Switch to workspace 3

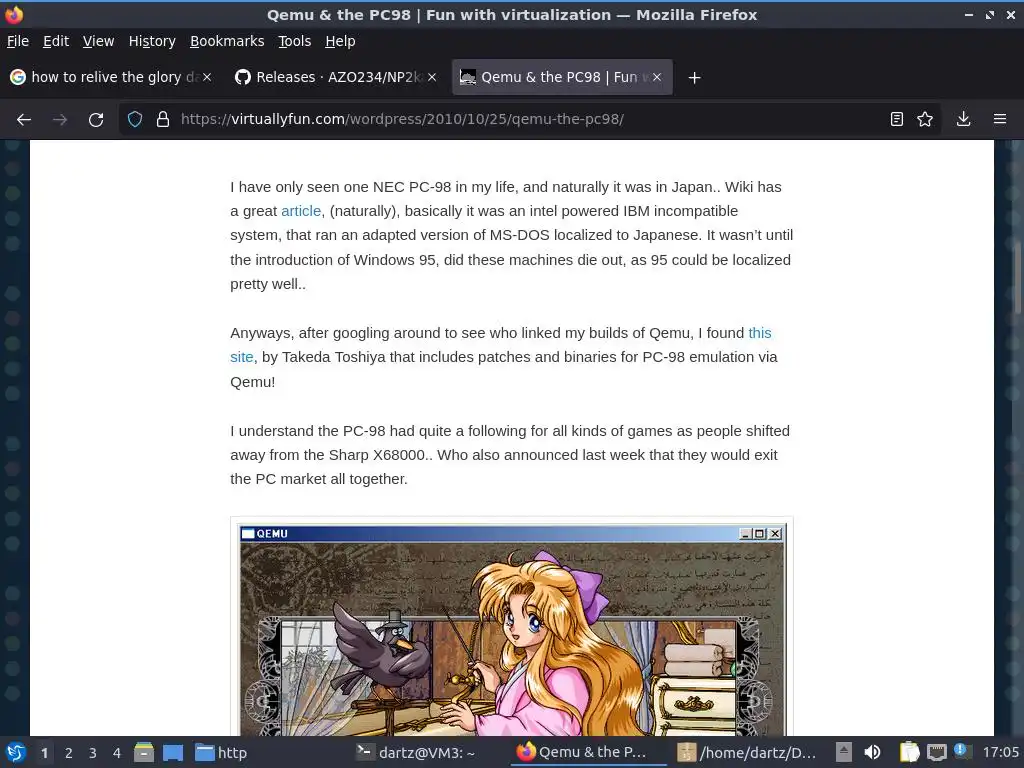click(93, 753)
